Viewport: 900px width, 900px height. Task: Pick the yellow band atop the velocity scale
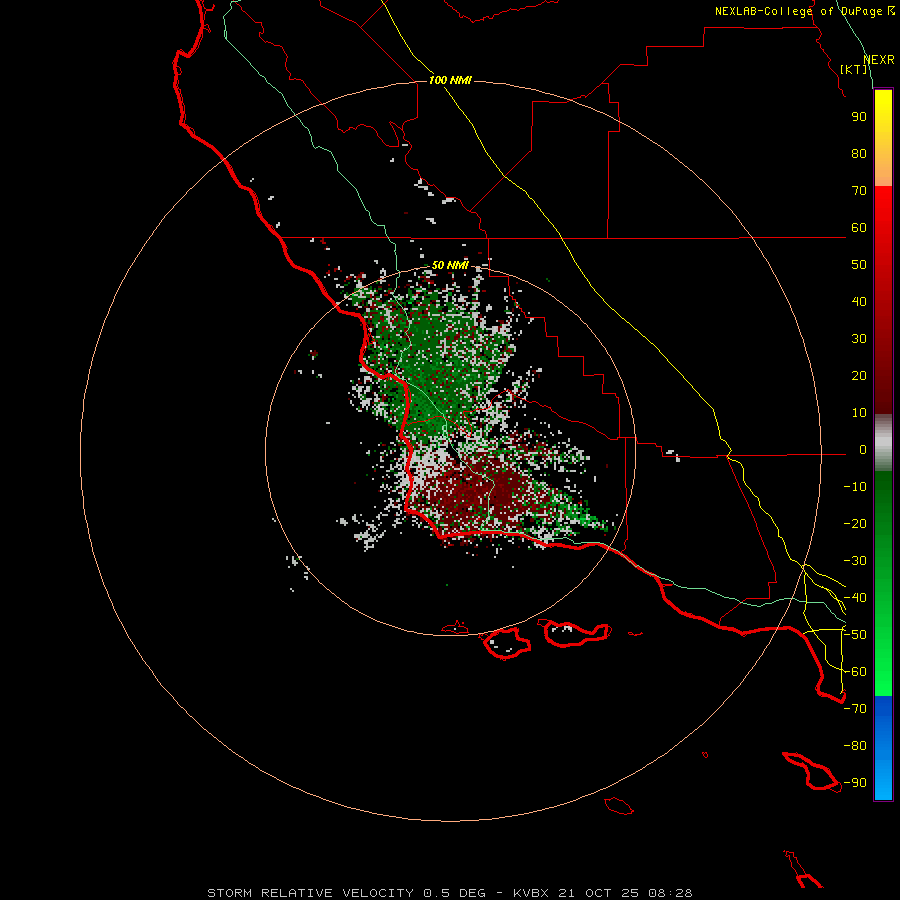pos(883,138)
